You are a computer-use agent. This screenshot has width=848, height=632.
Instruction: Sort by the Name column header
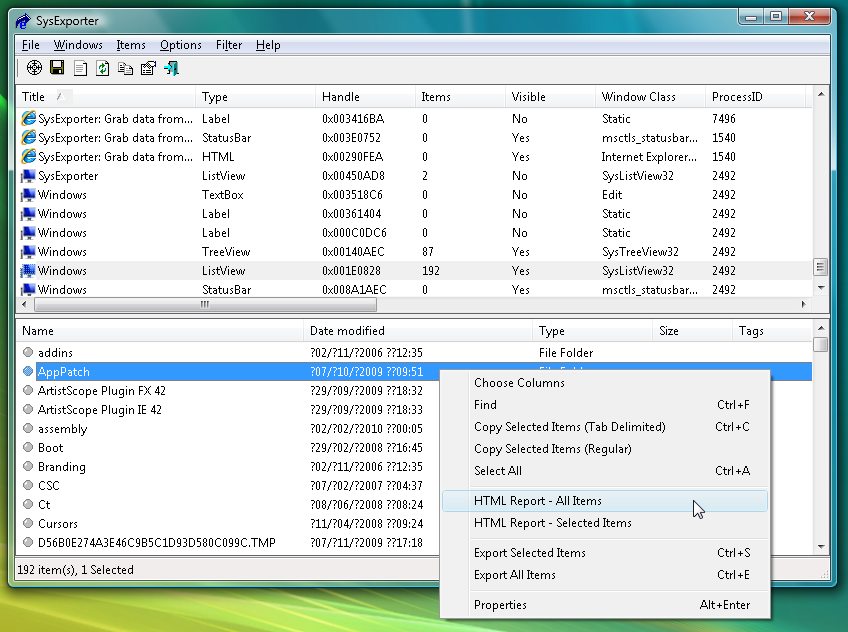(x=160, y=331)
